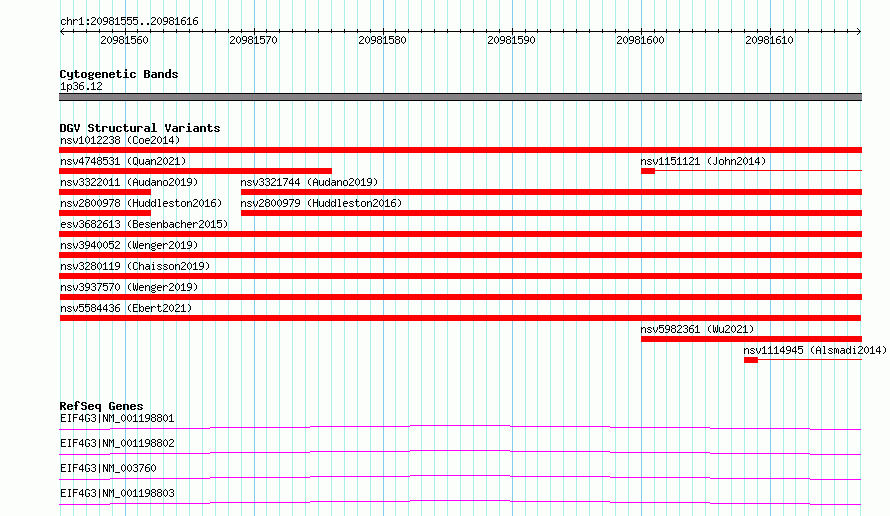Open variant nsv5584436 (Ebert2021) label
The height and width of the screenshot is (516, 890).
click(126, 308)
